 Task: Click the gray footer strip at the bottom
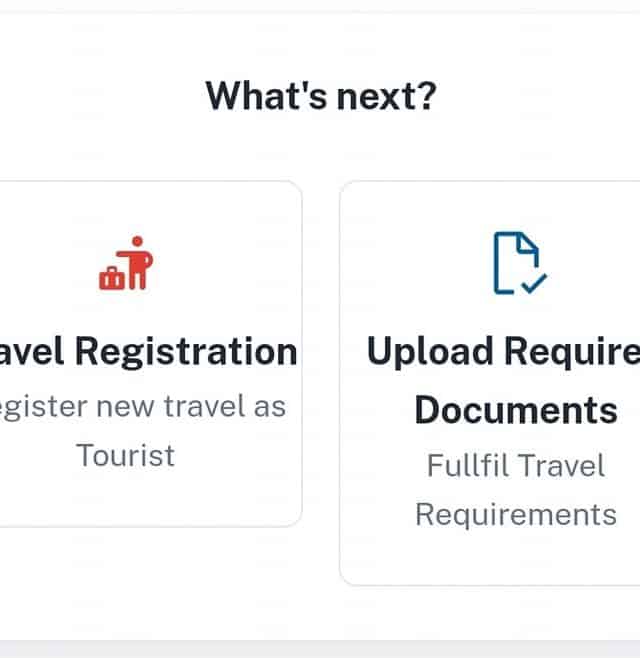320,648
